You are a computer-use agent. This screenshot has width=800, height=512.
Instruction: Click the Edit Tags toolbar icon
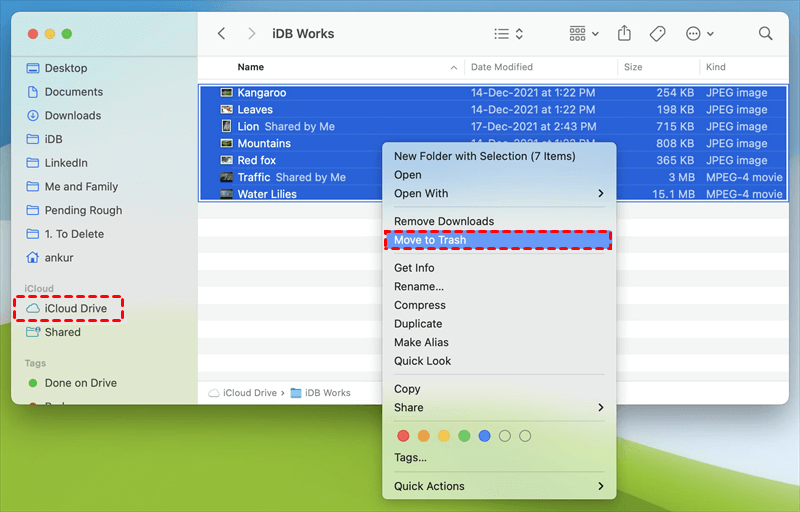click(657, 34)
